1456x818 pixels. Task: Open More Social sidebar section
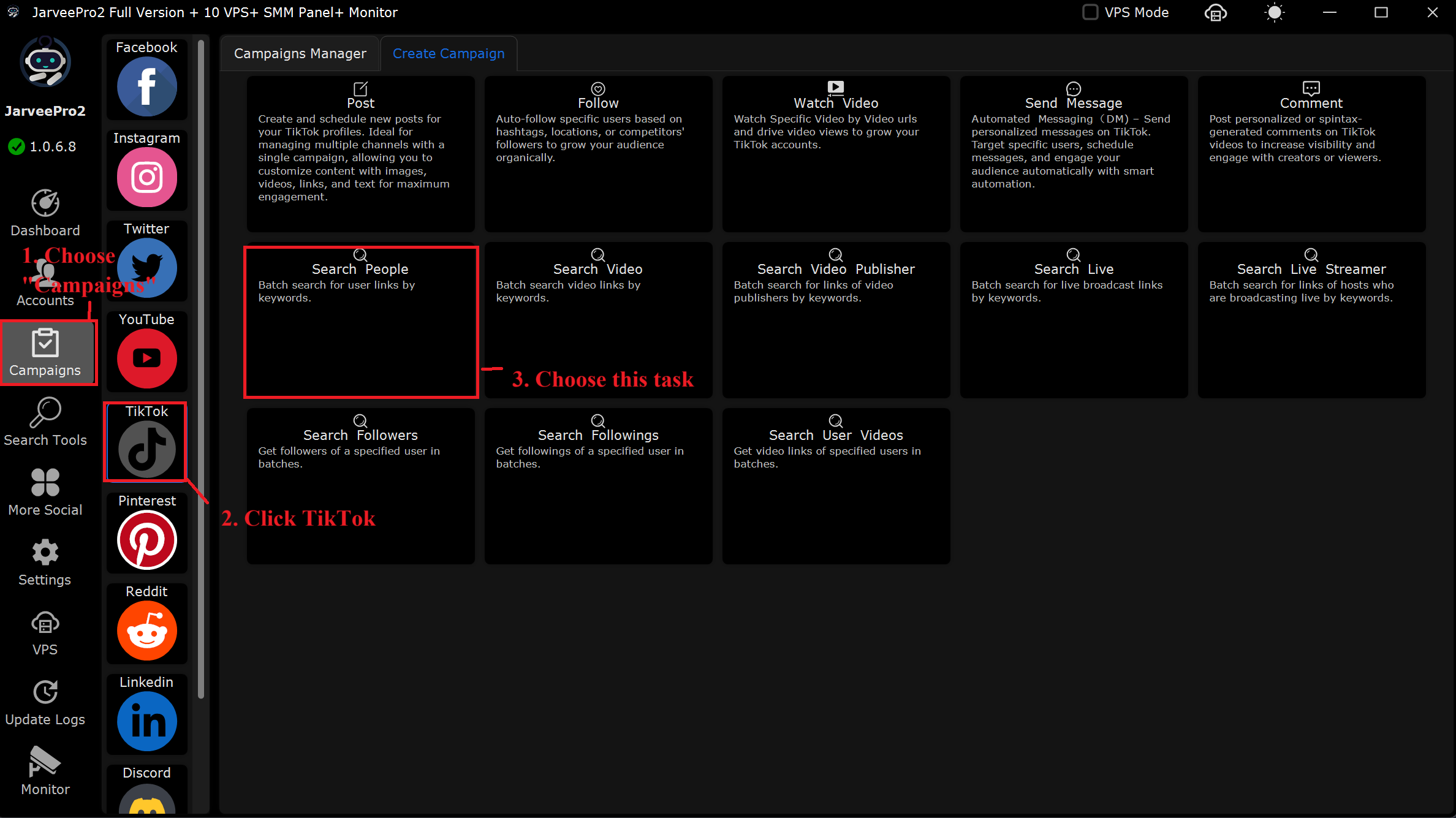45,493
